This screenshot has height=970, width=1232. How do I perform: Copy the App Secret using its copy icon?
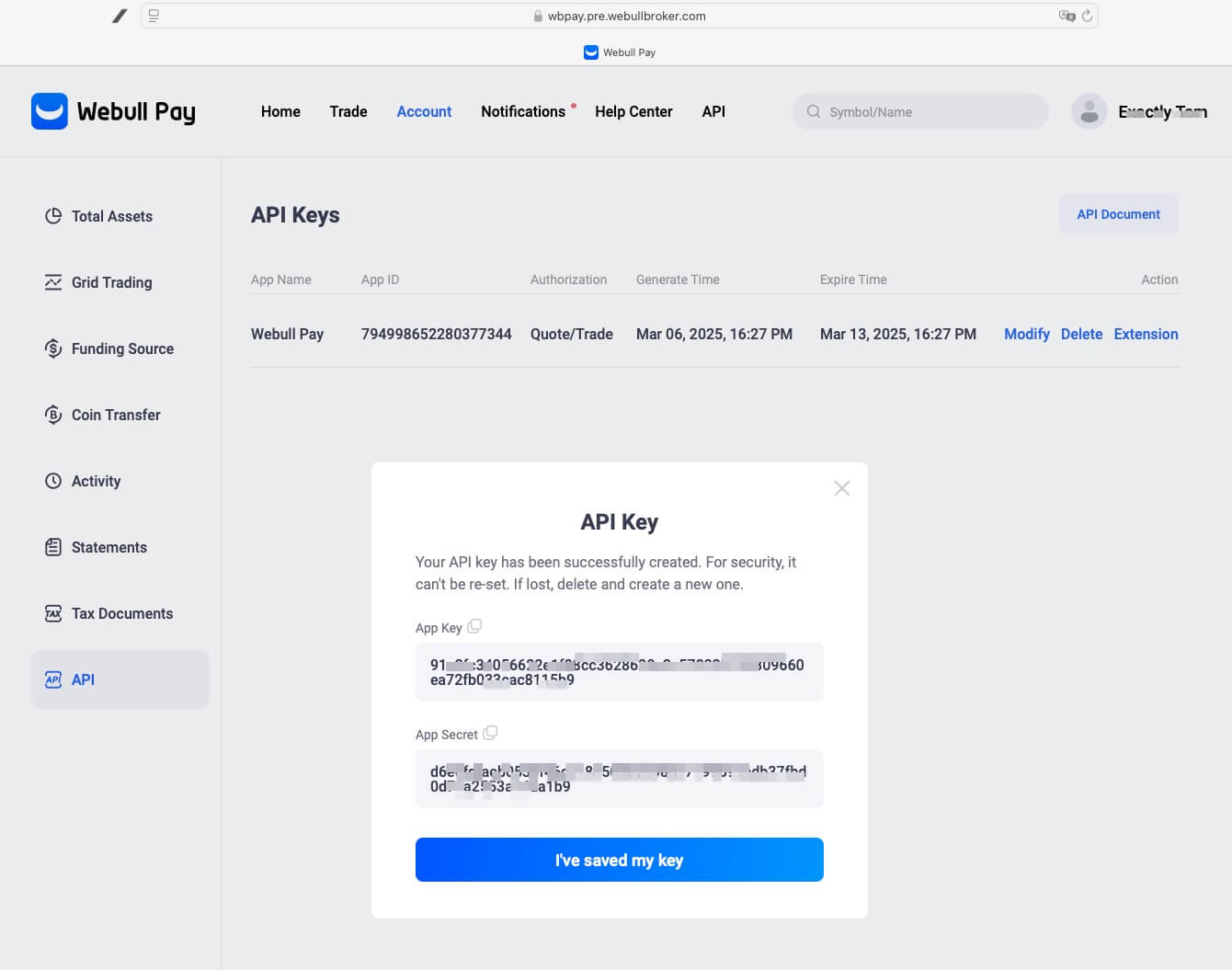coord(490,733)
